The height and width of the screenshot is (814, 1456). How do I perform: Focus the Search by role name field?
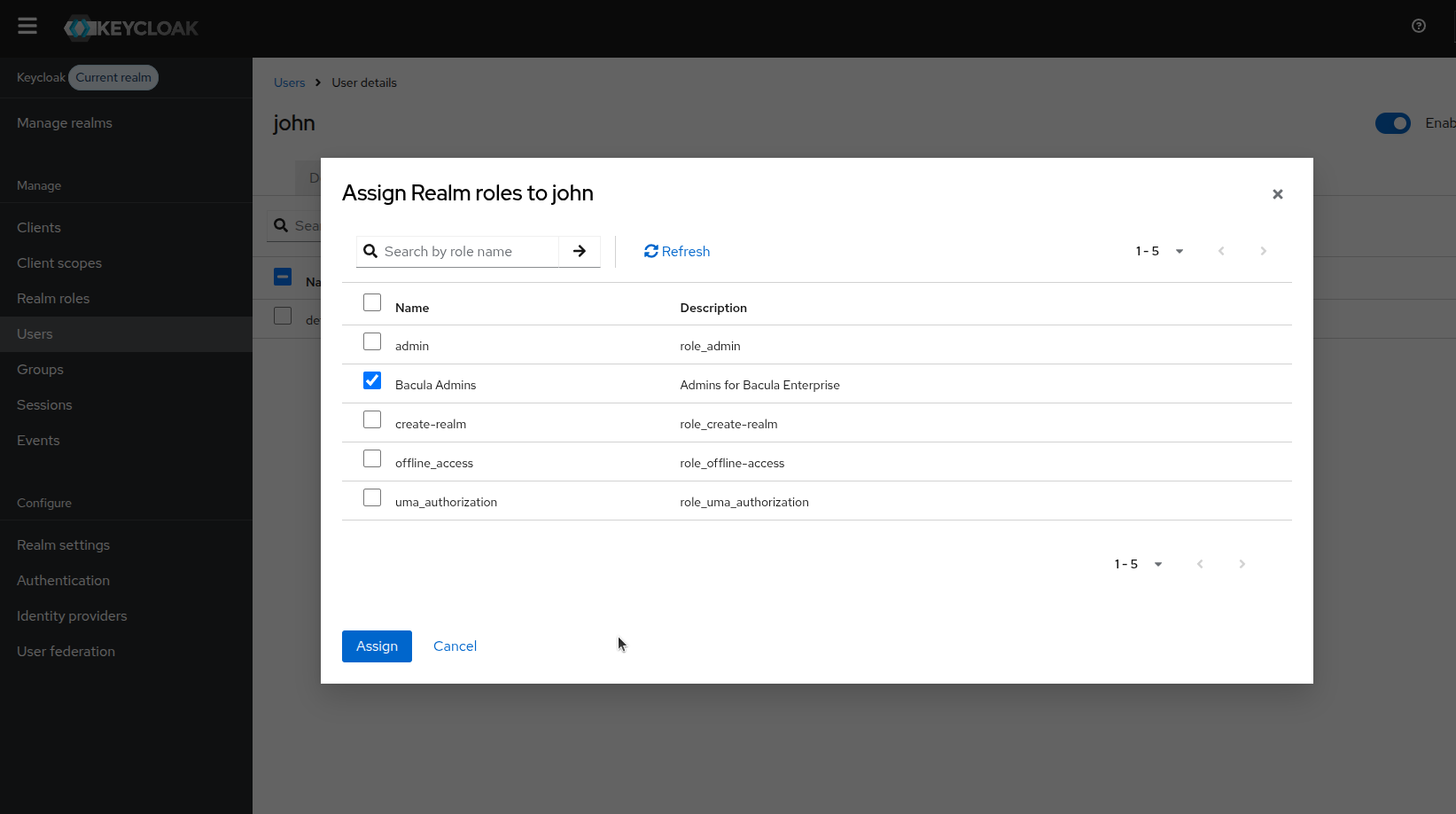[x=468, y=252]
